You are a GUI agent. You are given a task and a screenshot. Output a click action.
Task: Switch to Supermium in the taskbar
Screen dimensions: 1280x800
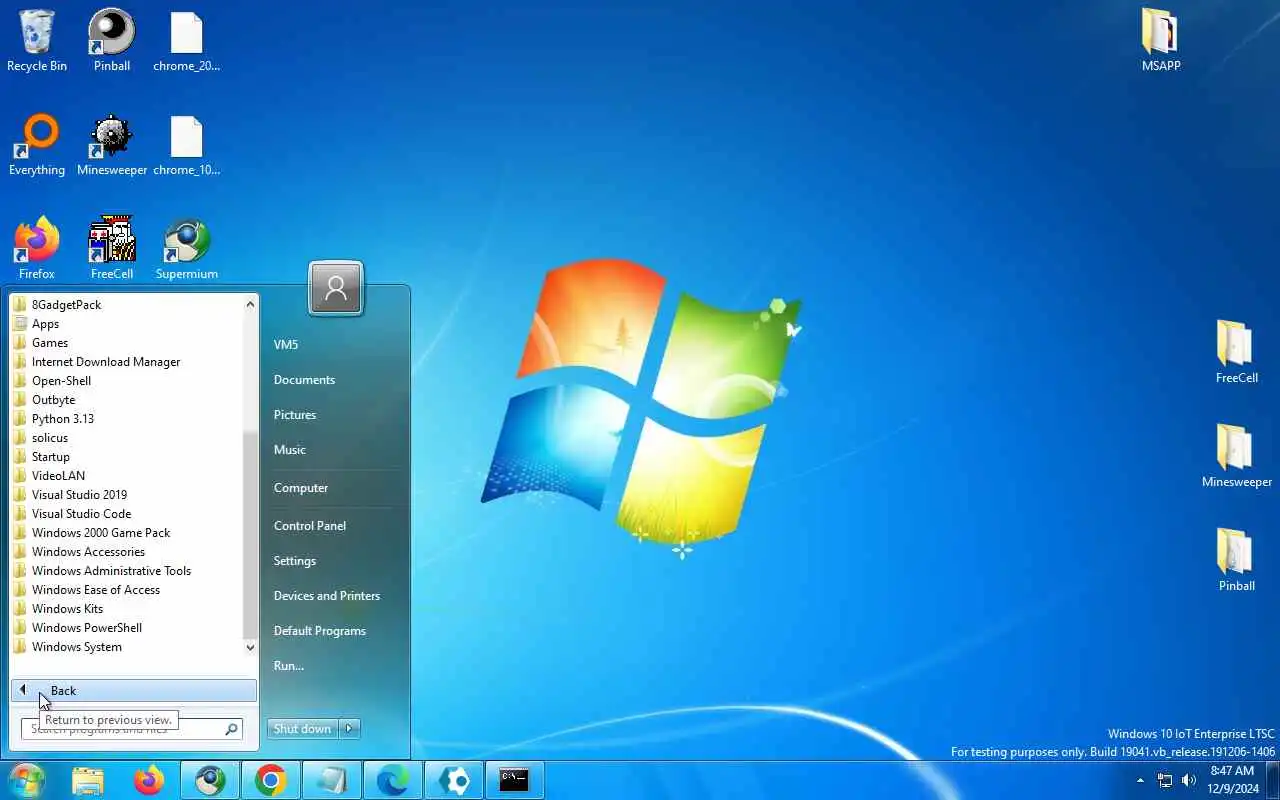click(210, 781)
